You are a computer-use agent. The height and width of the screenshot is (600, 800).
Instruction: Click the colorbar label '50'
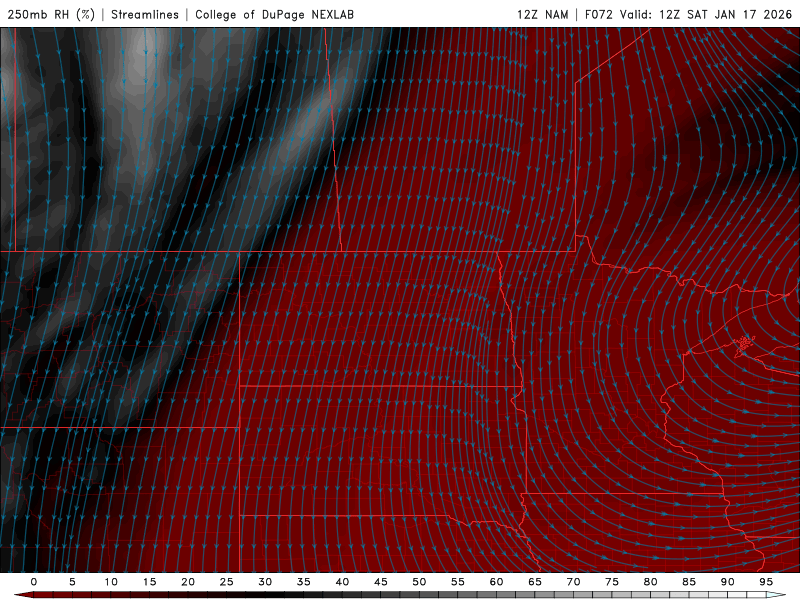[419, 582]
